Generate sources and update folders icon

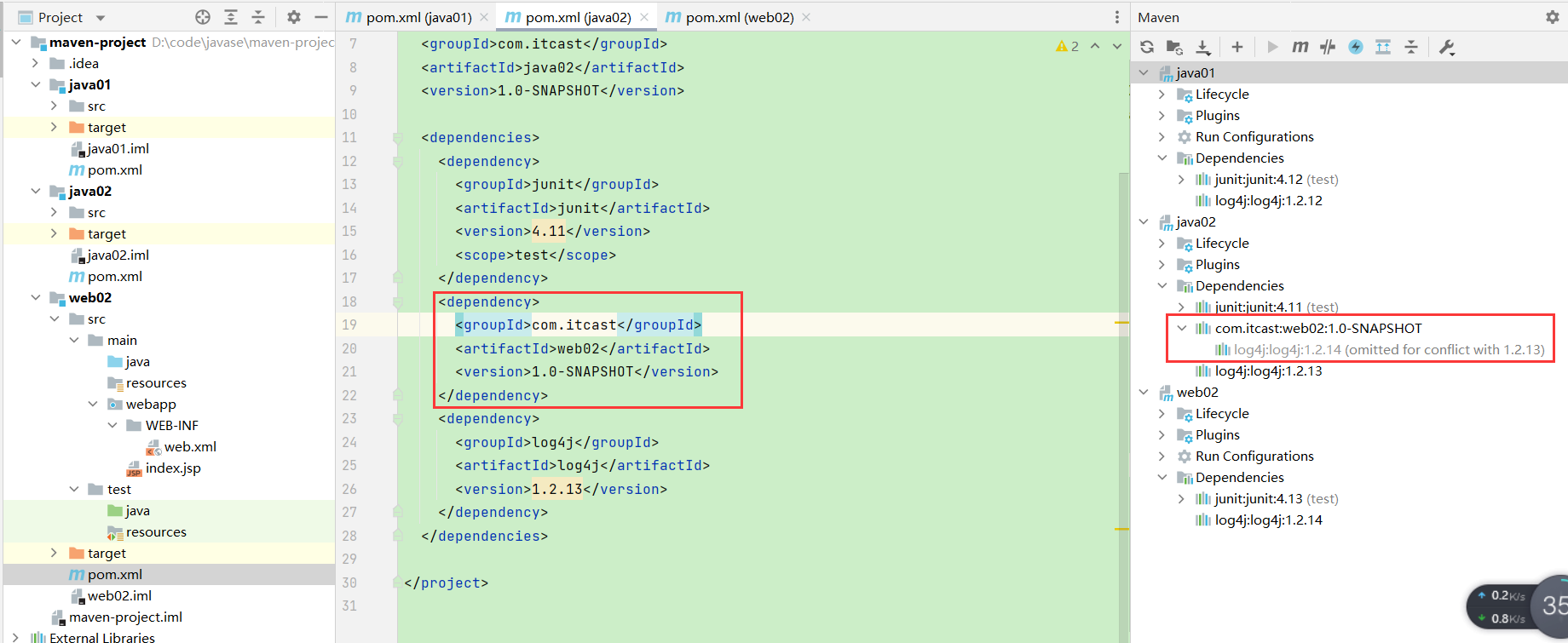click(x=1174, y=47)
